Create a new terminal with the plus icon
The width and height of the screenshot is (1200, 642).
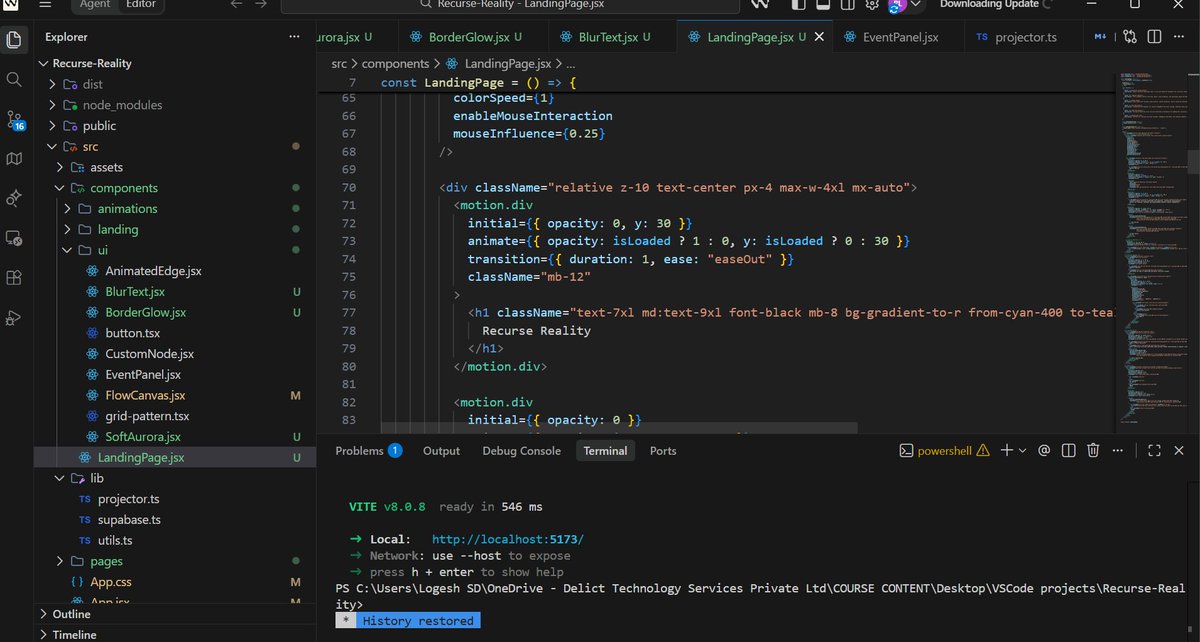click(1007, 451)
